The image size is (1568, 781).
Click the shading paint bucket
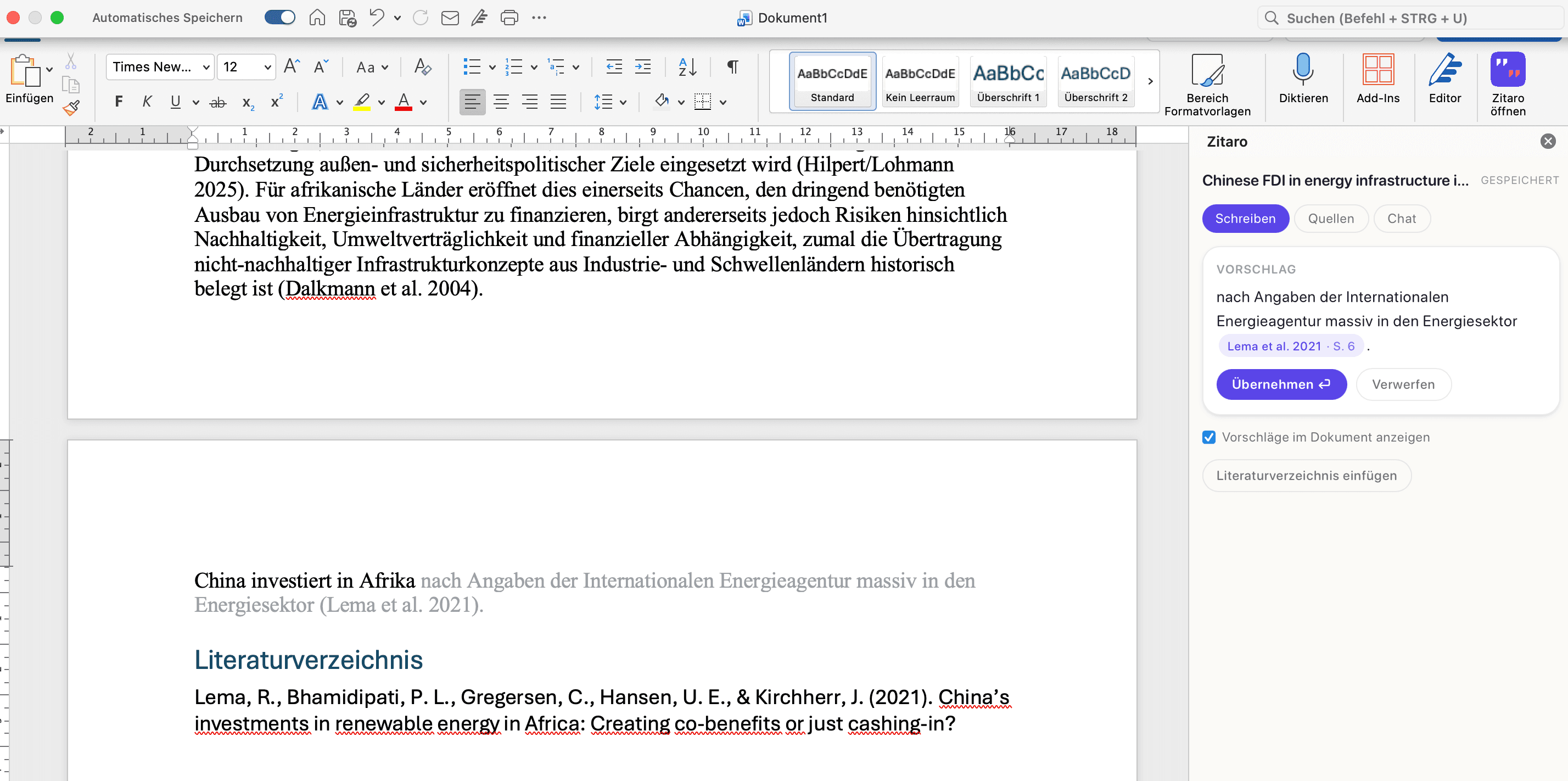point(662,102)
